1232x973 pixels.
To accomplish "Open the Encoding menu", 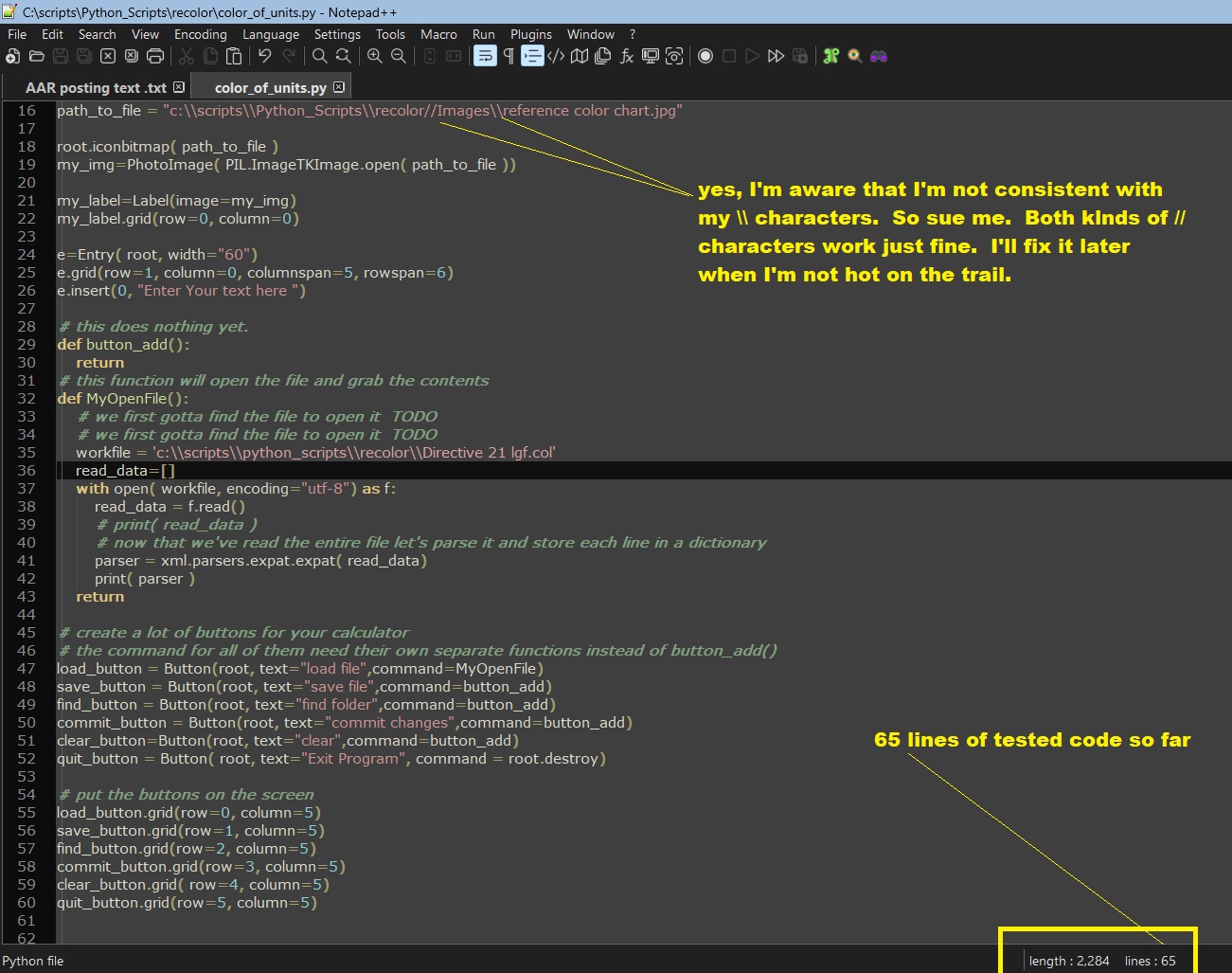I will pos(201,34).
